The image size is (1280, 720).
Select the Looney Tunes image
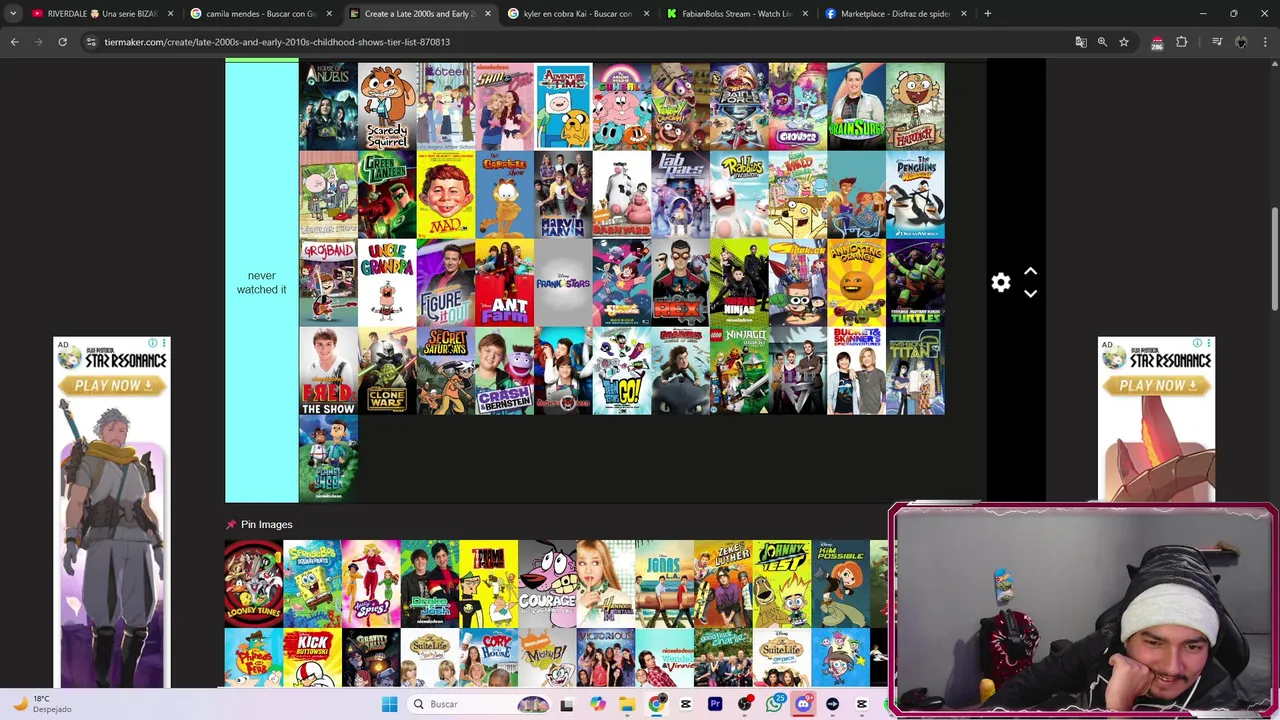[x=253, y=583]
